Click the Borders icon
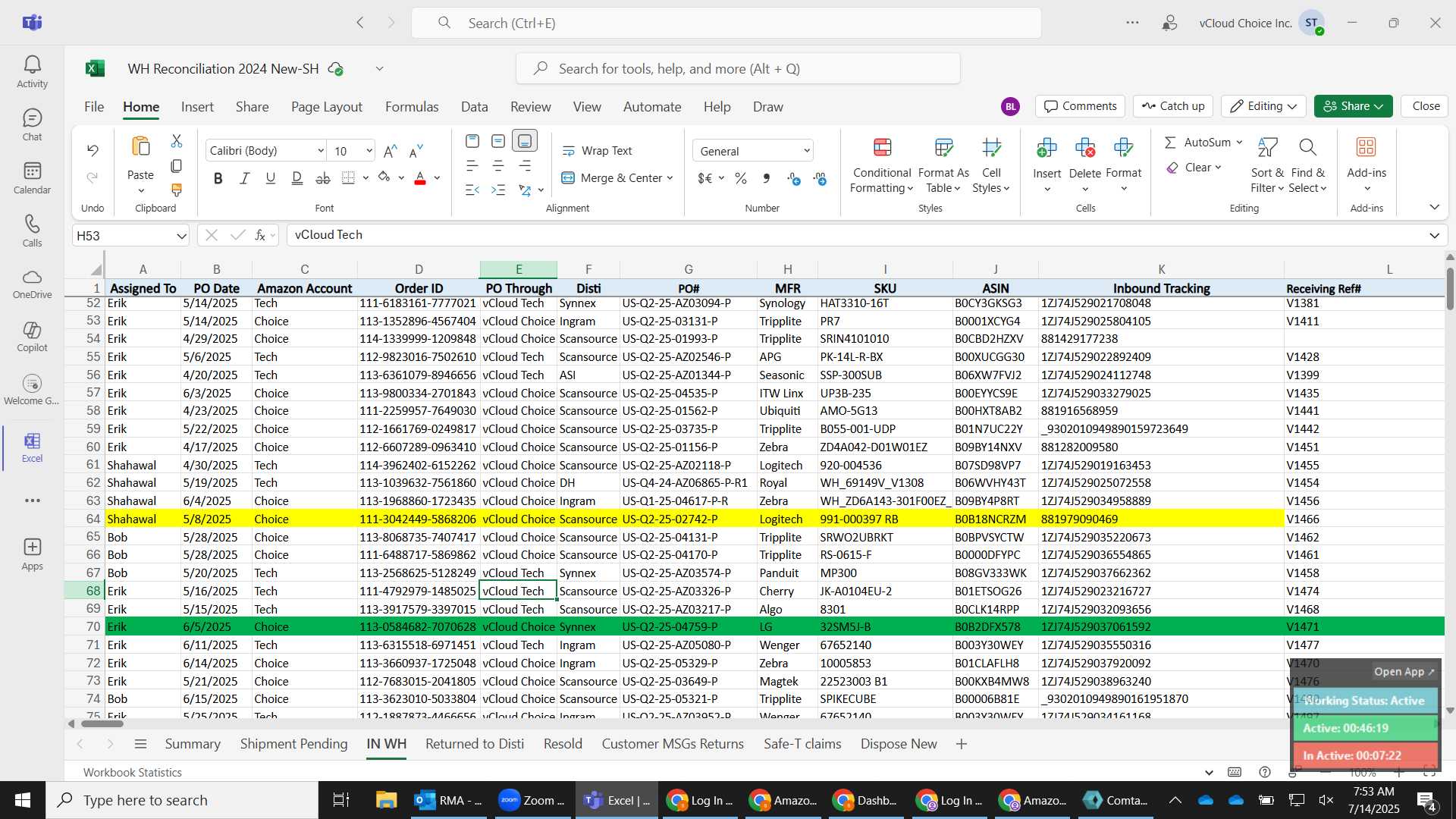 [x=349, y=178]
